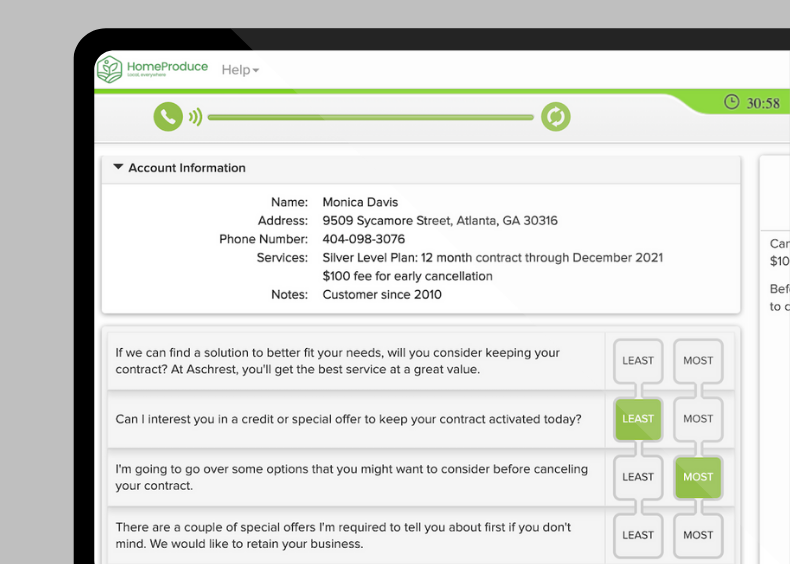Toggle the highlighted MOST on "go over some options"
This screenshot has height=564, width=790.
tap(697, 477)
